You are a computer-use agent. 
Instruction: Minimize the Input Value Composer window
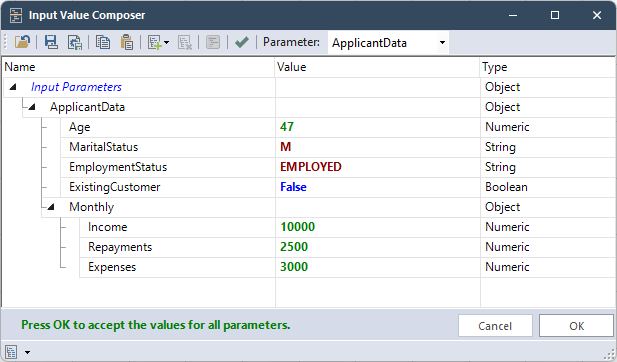pyautogui.click(x=513, y=15)
